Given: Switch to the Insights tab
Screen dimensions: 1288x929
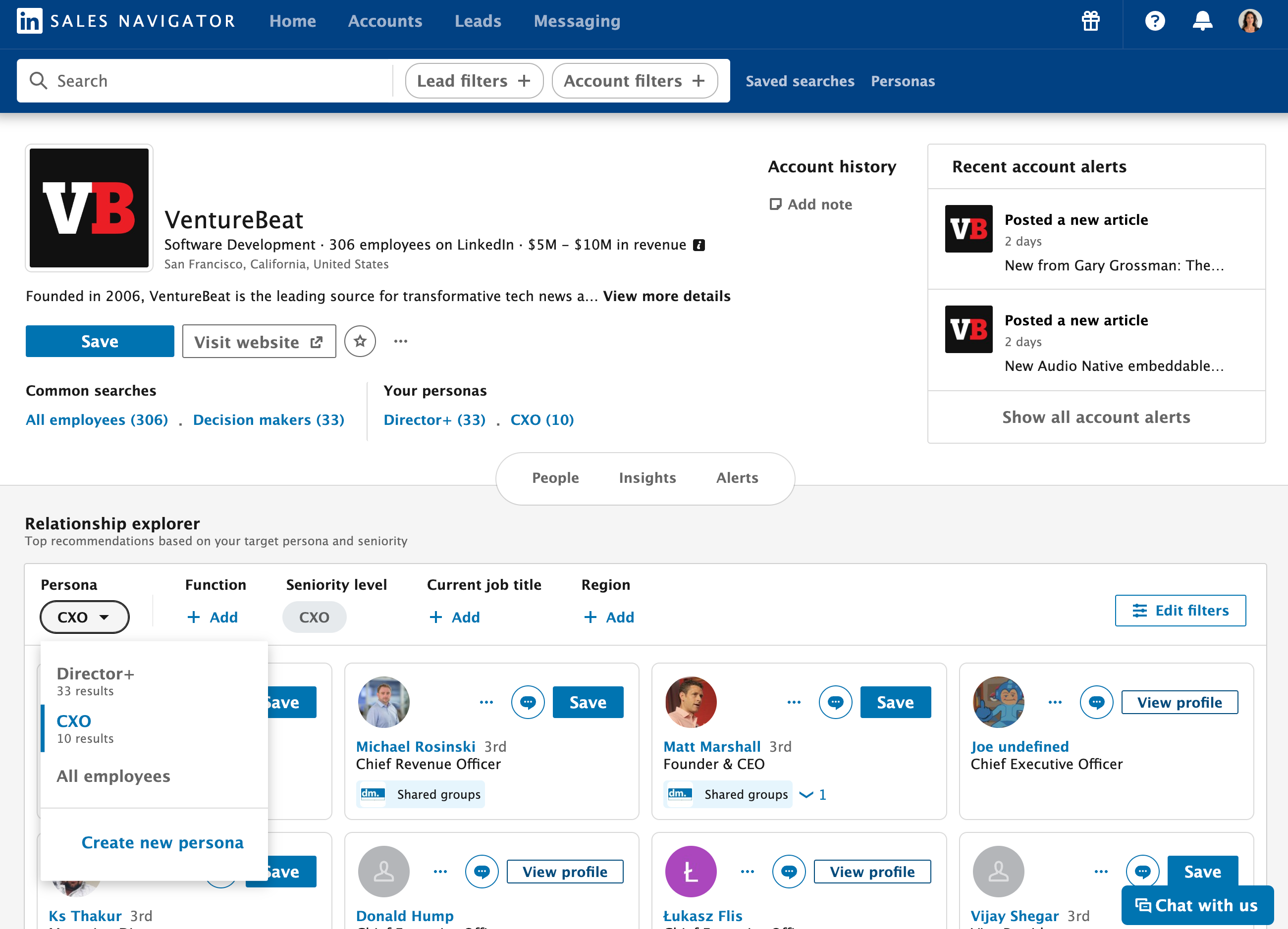Looking at the screenshot, I should [x=647, y=478].
